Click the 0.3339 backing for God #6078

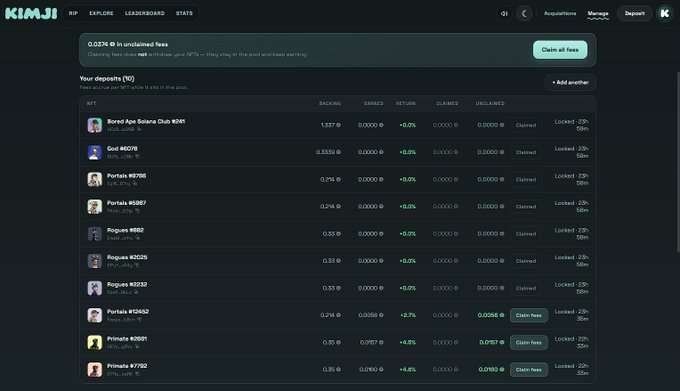coord(328,152)
